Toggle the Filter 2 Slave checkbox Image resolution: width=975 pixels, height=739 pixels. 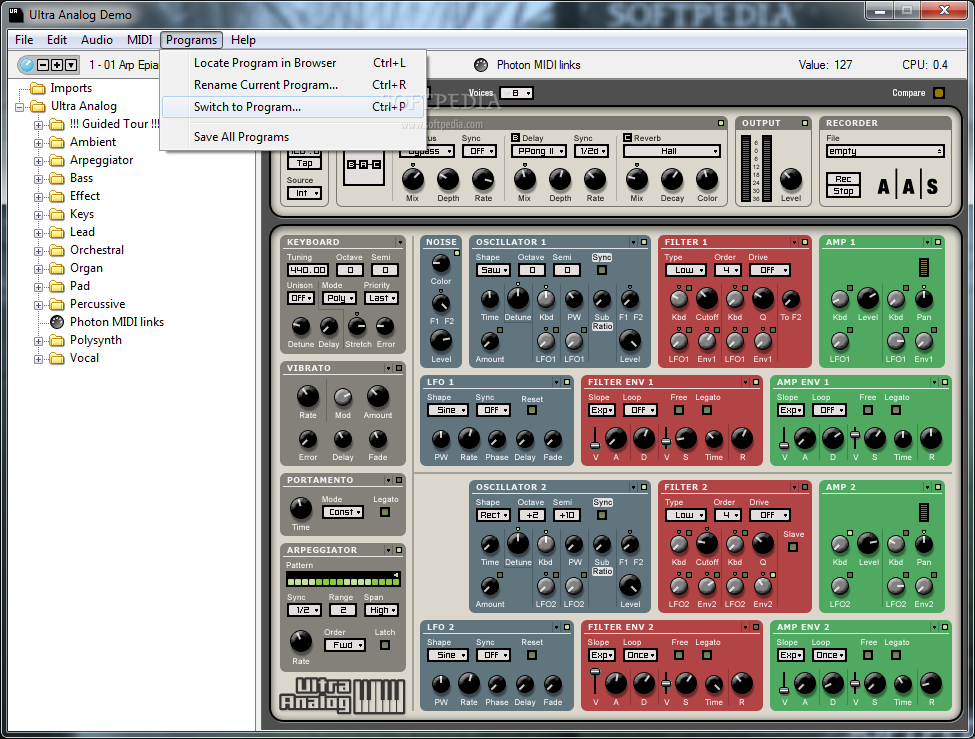point(793,547)
